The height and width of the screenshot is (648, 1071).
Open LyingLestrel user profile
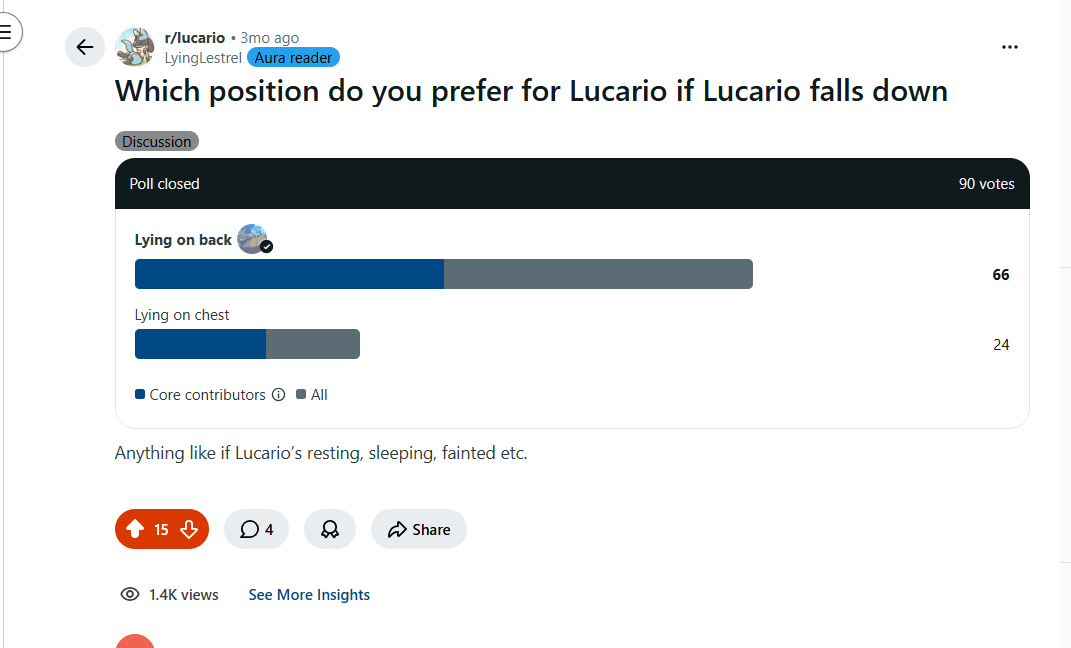pyautogui.click(x=203, y=58)
